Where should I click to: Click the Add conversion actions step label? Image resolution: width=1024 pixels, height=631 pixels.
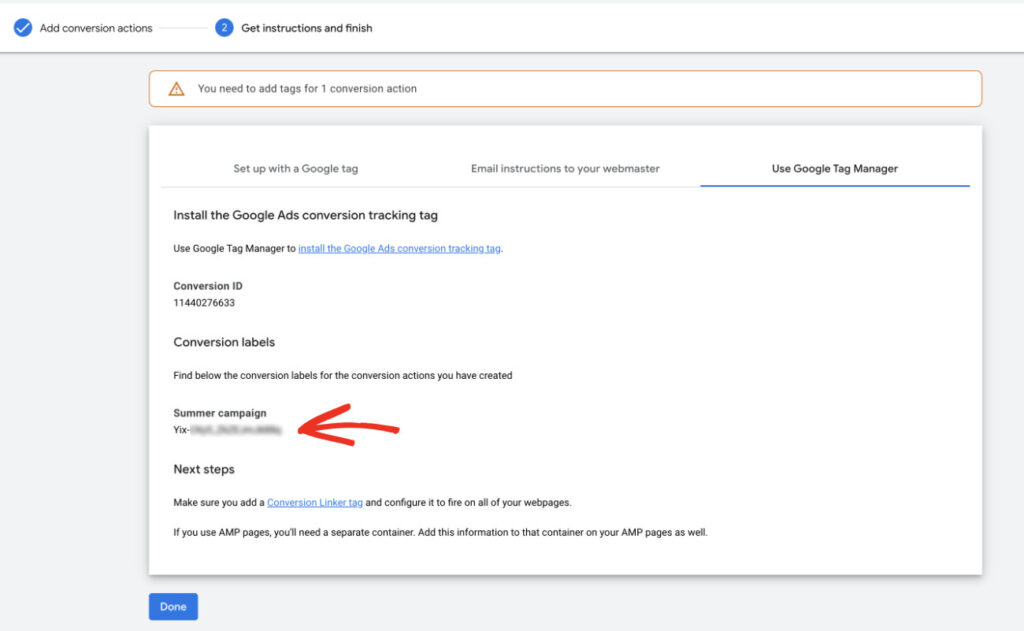point(97,28)
